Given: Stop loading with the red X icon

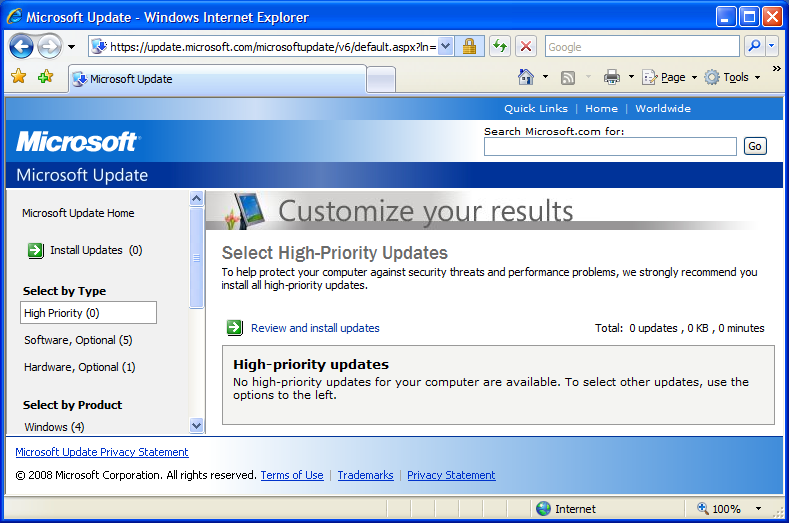Looking at the screenshot, I should pyautogui.click(x=526, y=47).
